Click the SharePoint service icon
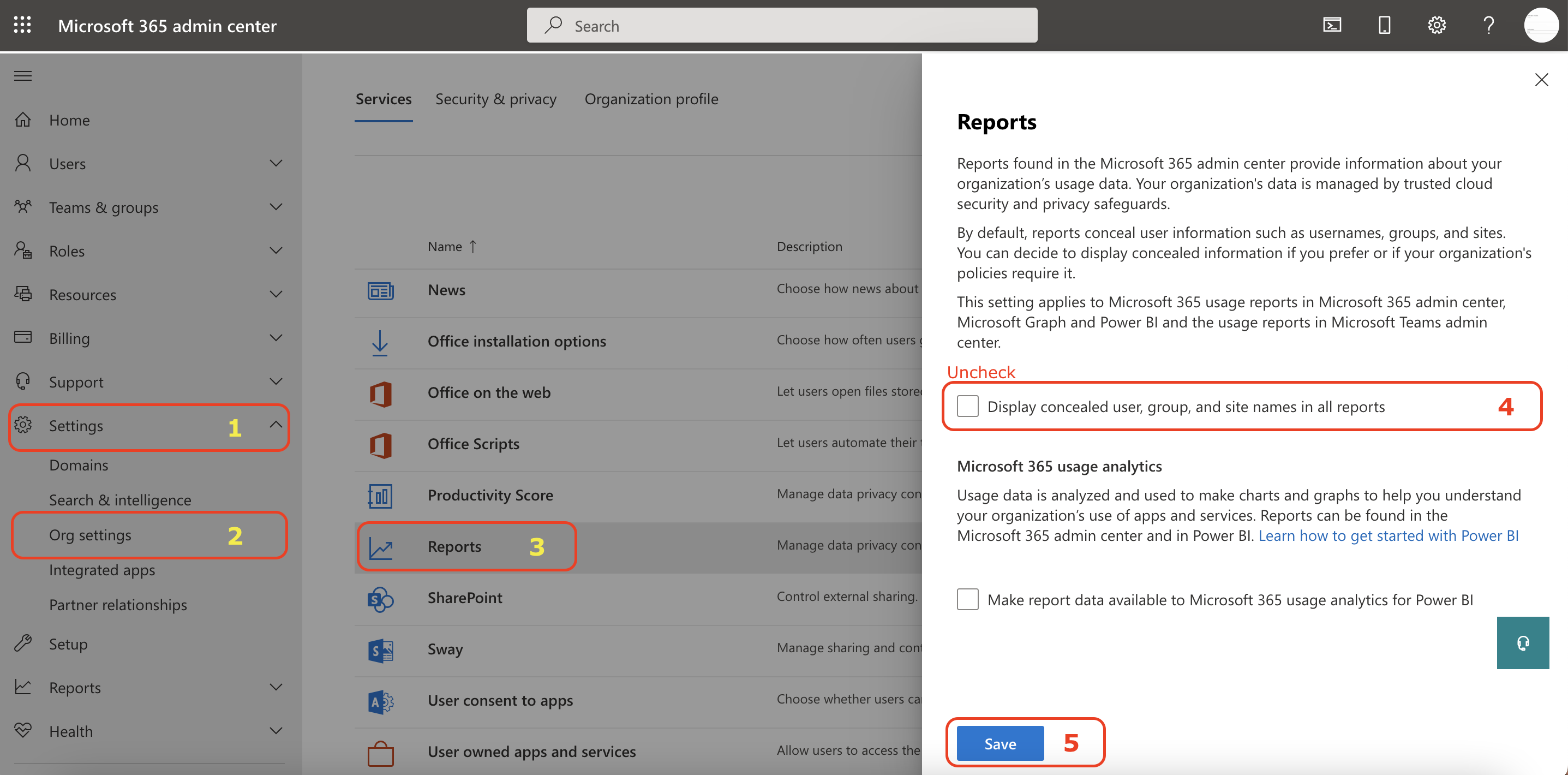Viewport: 1568px width, 775px height. click(x=380, y=599)
